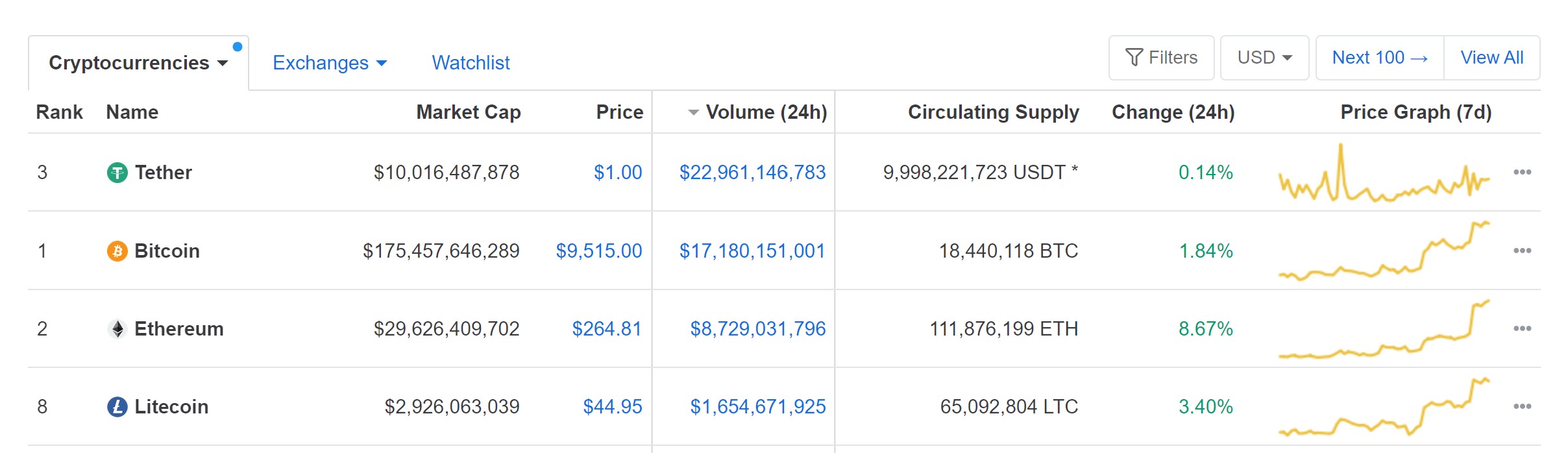Click the View All button

coord(1492,58)
